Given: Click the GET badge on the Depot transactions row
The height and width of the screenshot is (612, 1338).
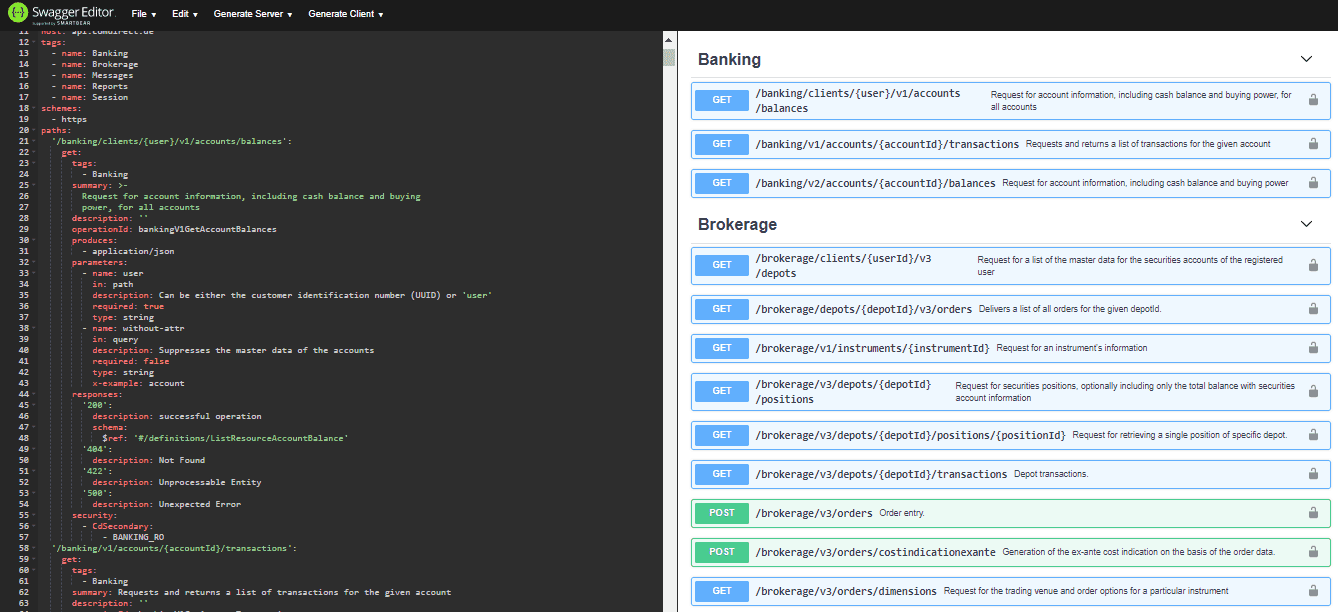Looking at the screenshot, I should [722, 474].
